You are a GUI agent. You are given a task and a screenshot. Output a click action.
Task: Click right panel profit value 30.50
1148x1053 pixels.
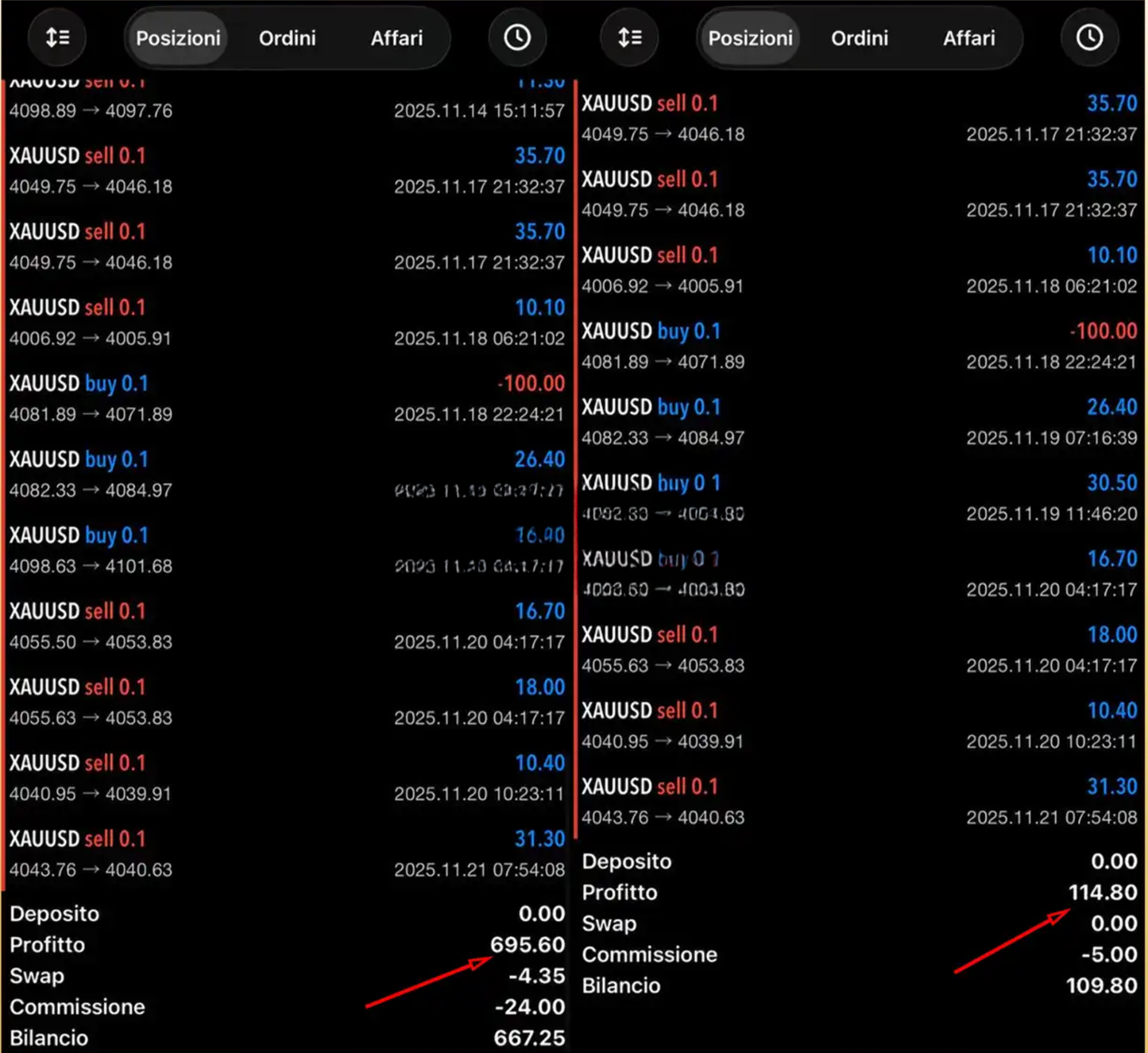[1111, 482]
